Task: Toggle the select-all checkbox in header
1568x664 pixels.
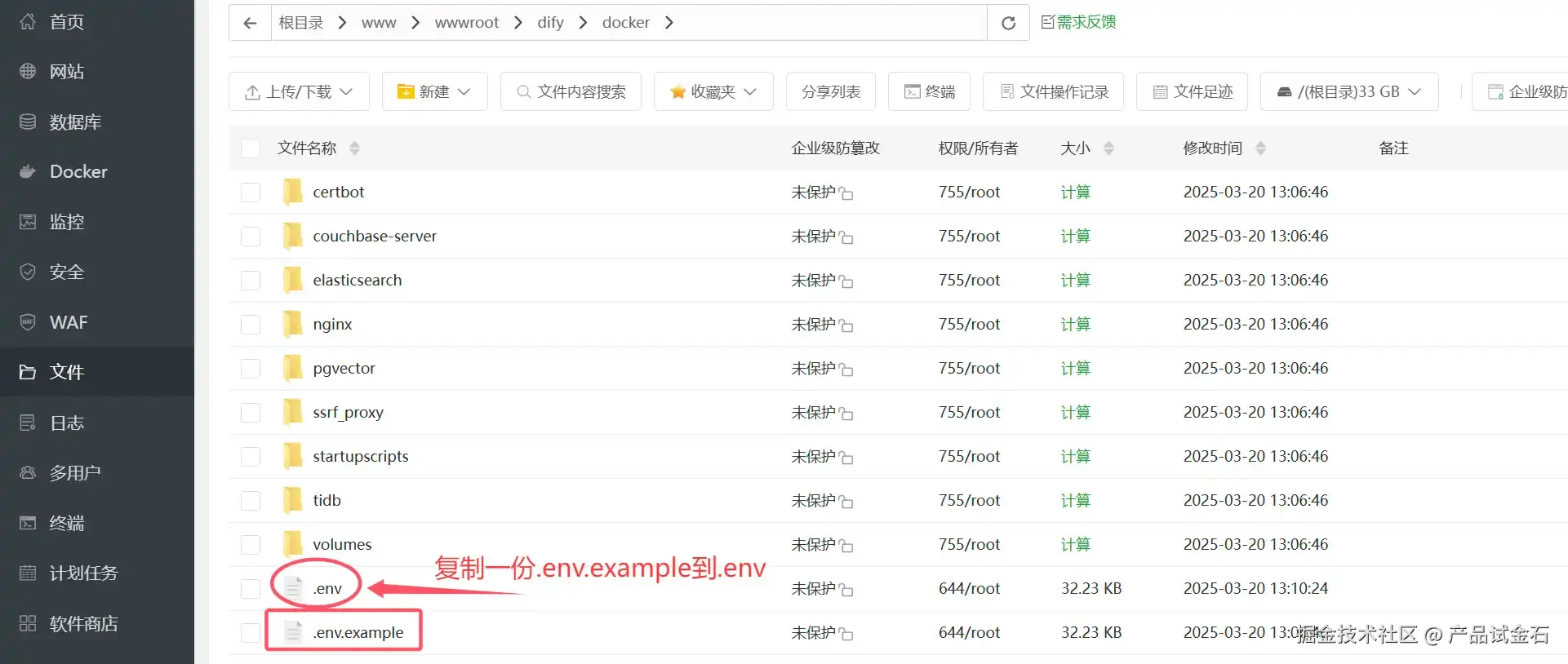Action: point(251,148)
